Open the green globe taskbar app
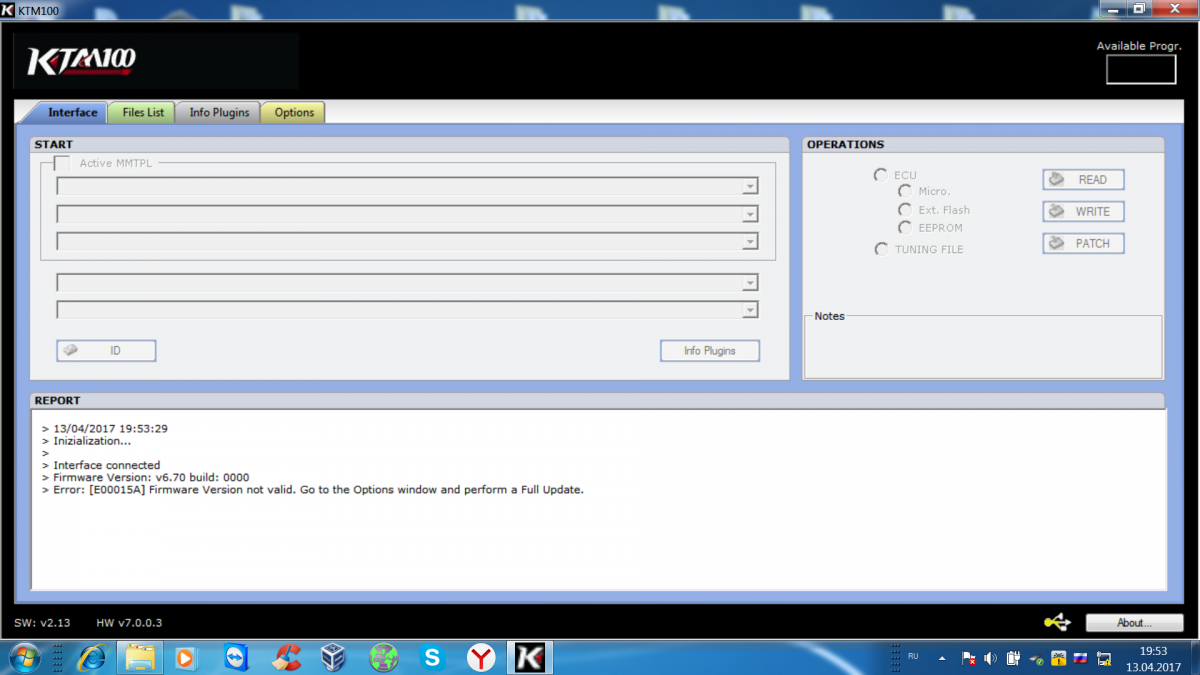The image size is (1200, 675). click(x=384, y=657)
